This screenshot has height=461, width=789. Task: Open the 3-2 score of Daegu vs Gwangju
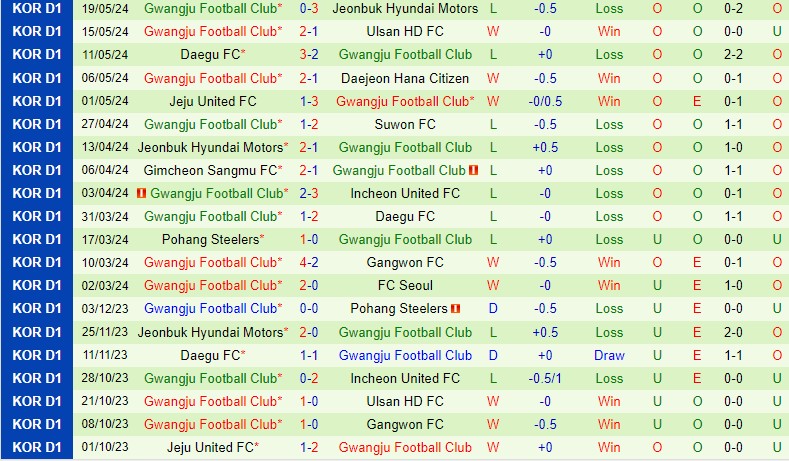(309, 55)
